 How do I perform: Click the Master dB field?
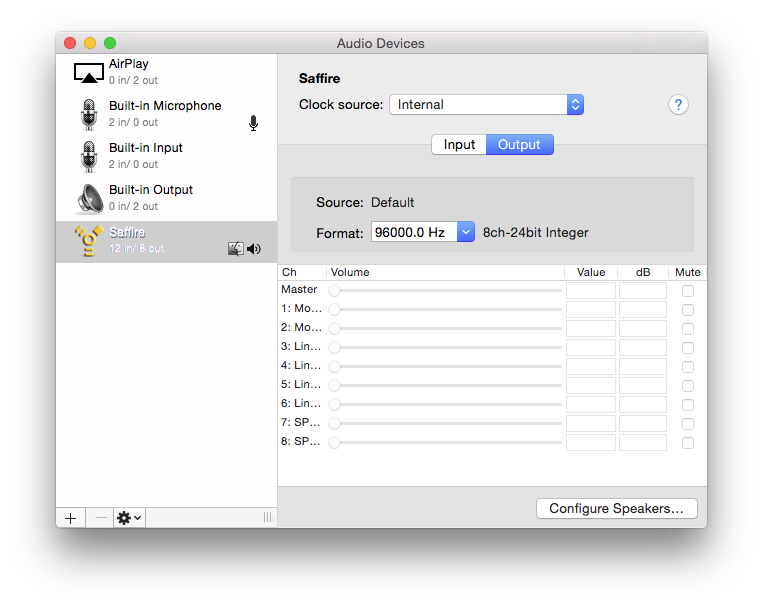point(643,291)
